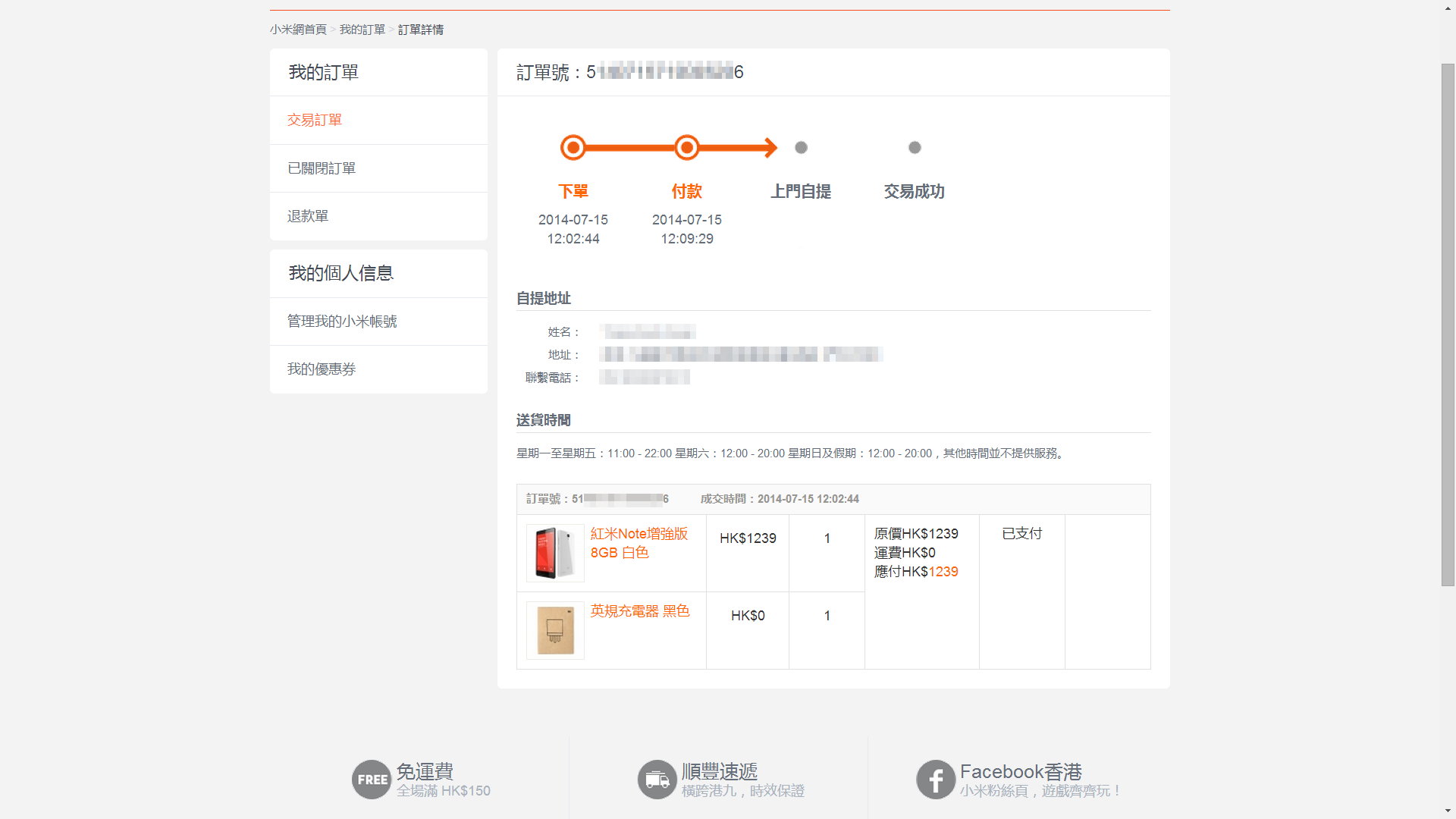Viewport: 1456px width, 819px height.
Task: Click the page vertical scrollbar thumb
Action: [1448, 325]
